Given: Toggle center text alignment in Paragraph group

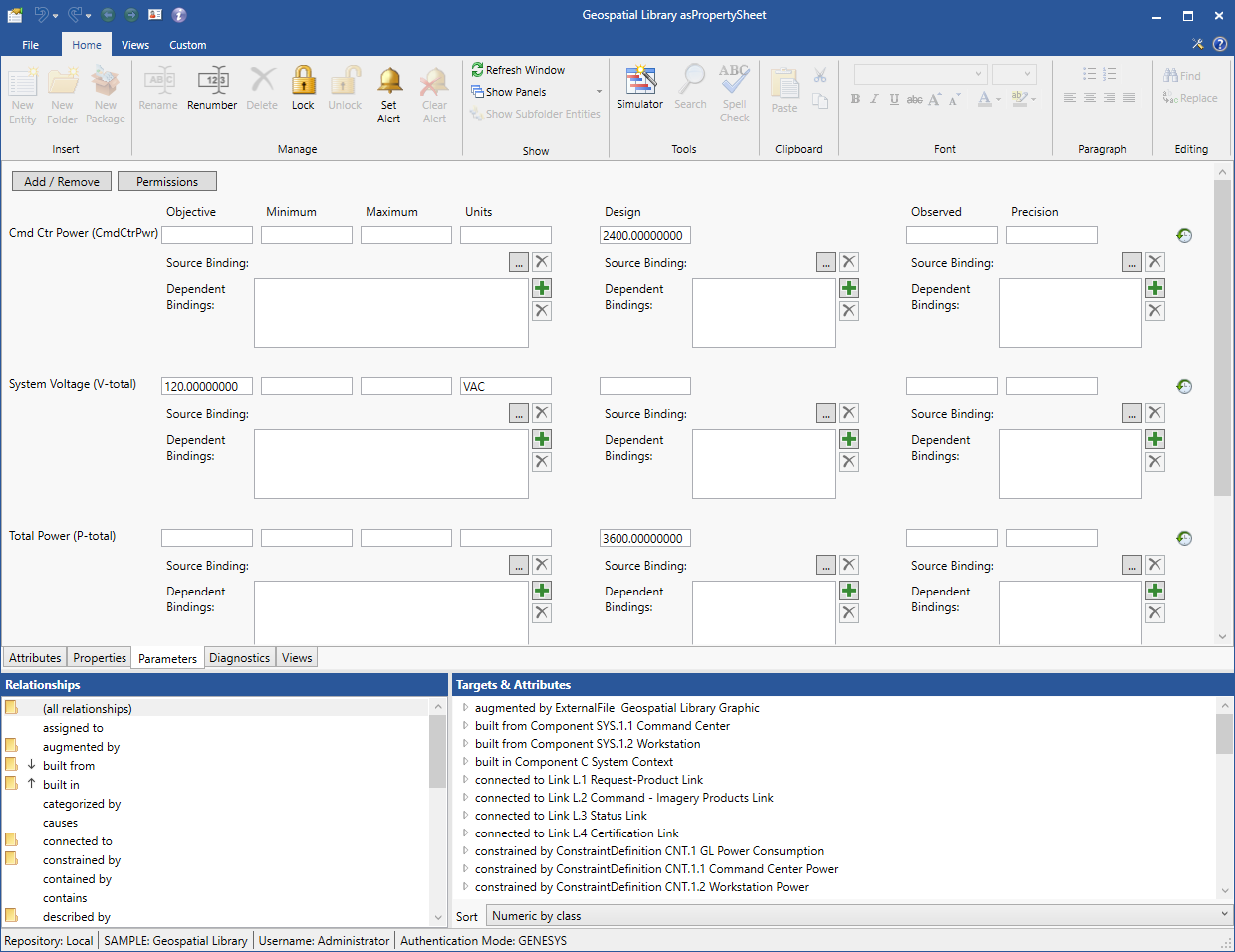Looking at the screenshot, I should 1090,98.
